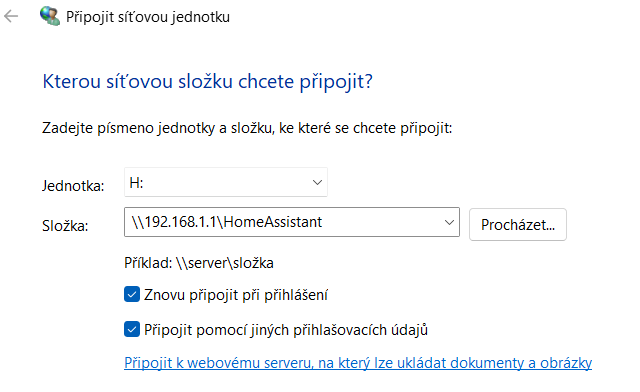Viewport: 640px width, 392px height.
Task: Click the Kterou síťovou složku heading
Action: coord(207,81)
